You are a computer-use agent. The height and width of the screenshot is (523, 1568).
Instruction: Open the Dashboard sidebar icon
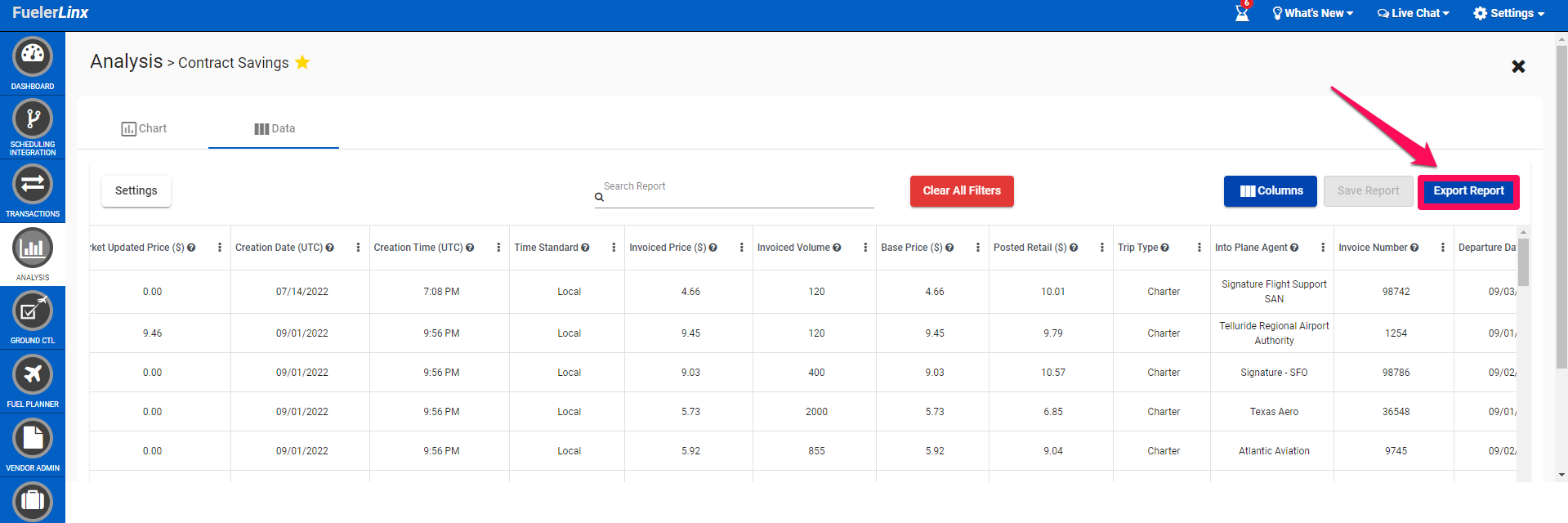[x=33, y=57]
